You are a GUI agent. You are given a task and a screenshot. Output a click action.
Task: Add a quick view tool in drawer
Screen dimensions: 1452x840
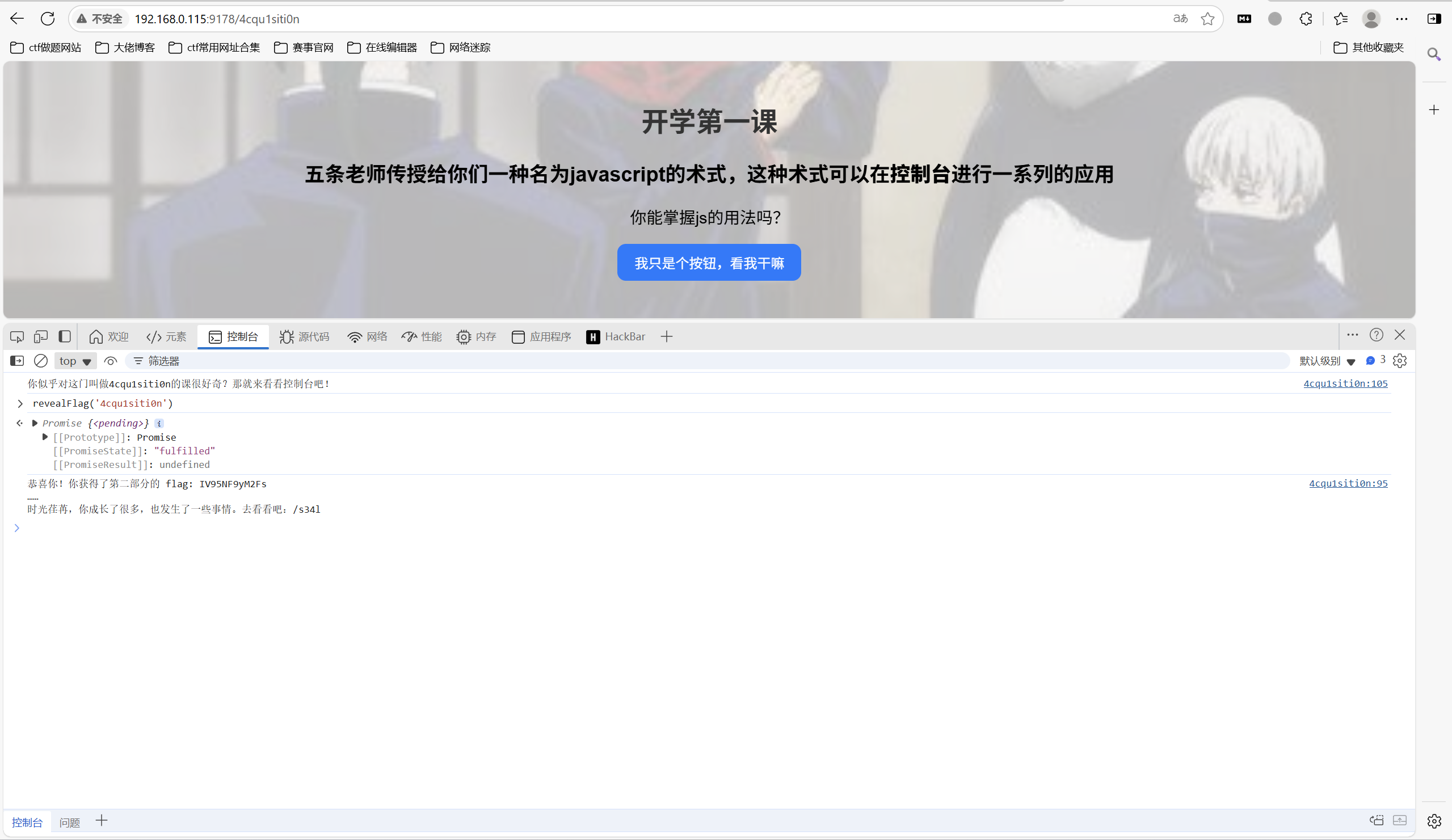click(102, 820)
